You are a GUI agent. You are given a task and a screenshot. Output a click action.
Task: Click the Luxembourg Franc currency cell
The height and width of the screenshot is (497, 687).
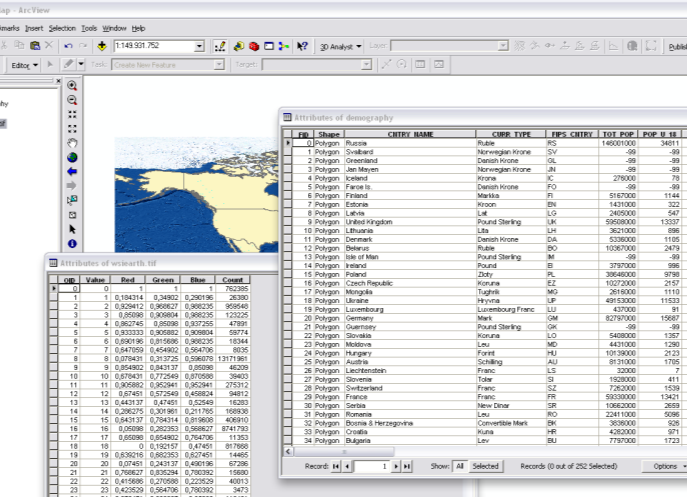pyautogui.click(x=511, y=309)
